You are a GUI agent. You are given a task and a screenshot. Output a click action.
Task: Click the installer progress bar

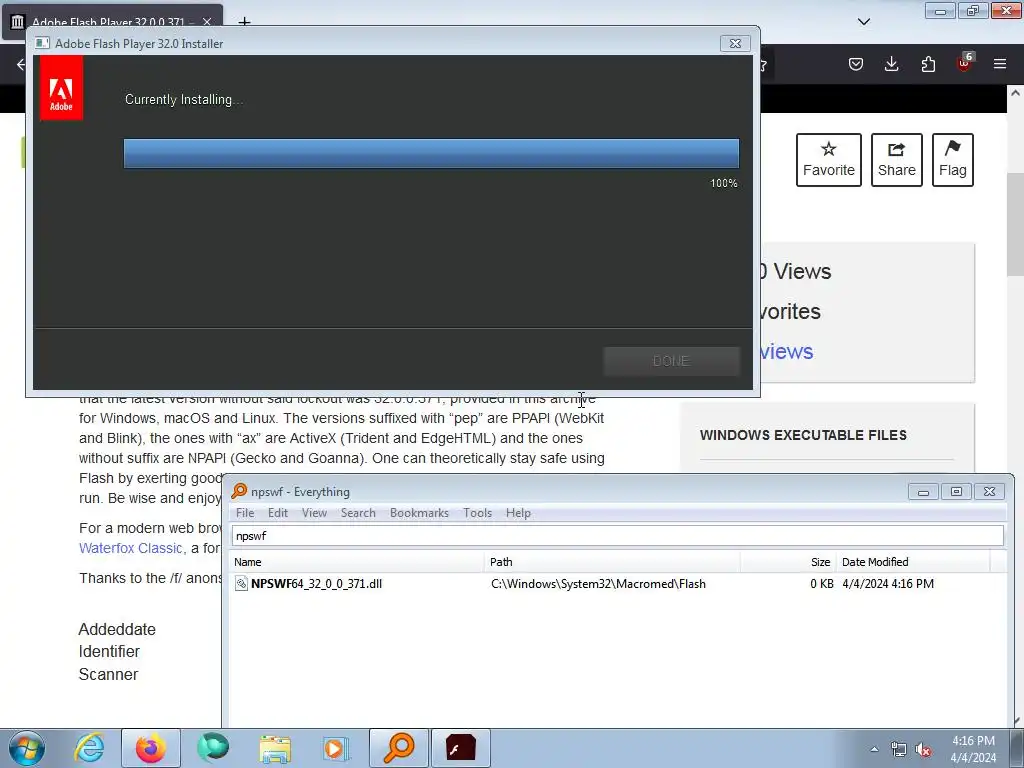[x=431, y=153]
